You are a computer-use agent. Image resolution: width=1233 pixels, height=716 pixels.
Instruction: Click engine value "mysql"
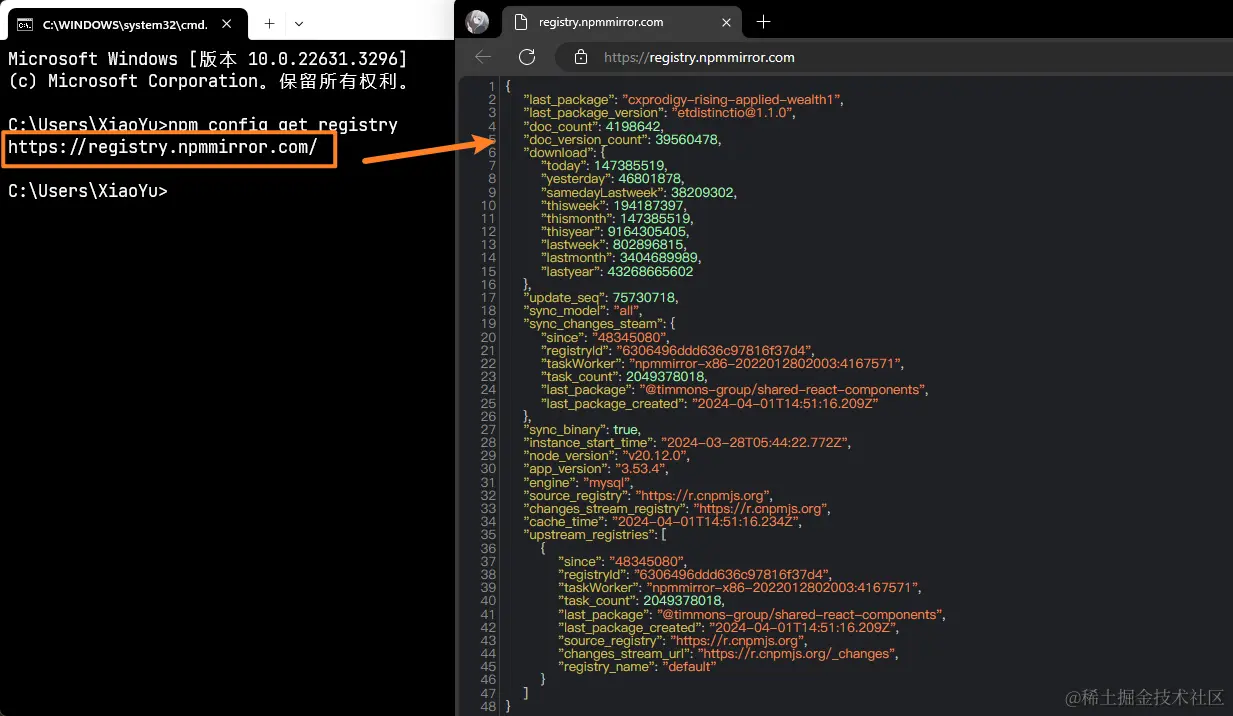click(x=609, y=482)
